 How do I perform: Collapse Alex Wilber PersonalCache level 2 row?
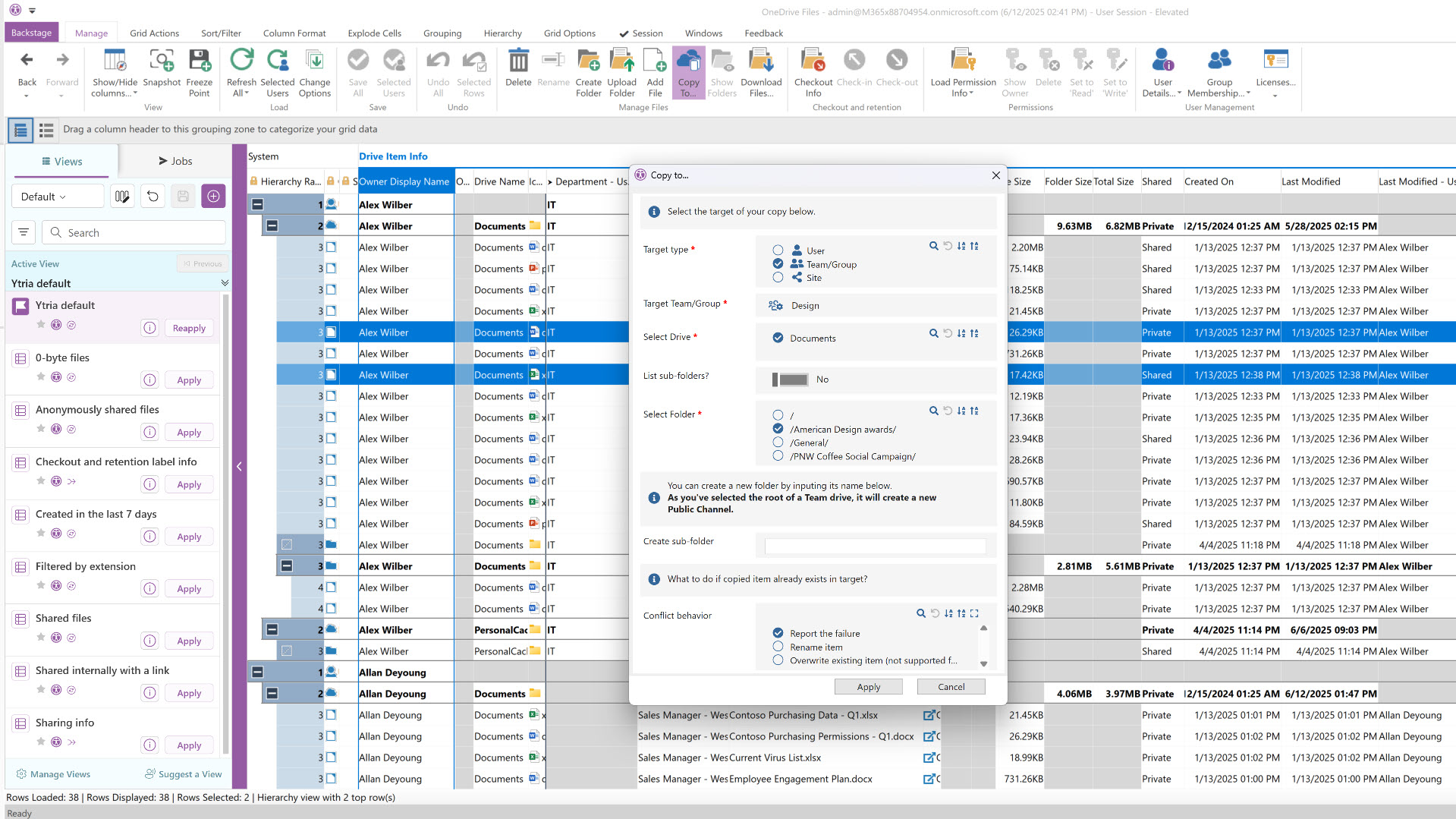(x=272, y=629)
